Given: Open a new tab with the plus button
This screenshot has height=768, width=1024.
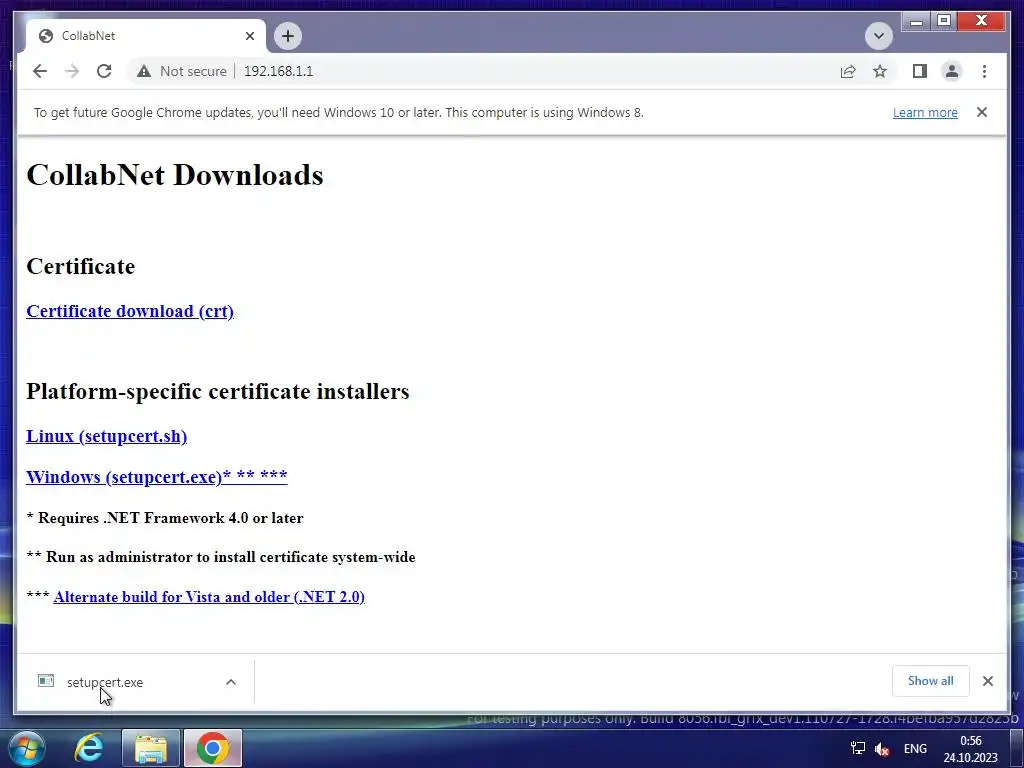Looking at the screenshot, I should pos(287,36).
